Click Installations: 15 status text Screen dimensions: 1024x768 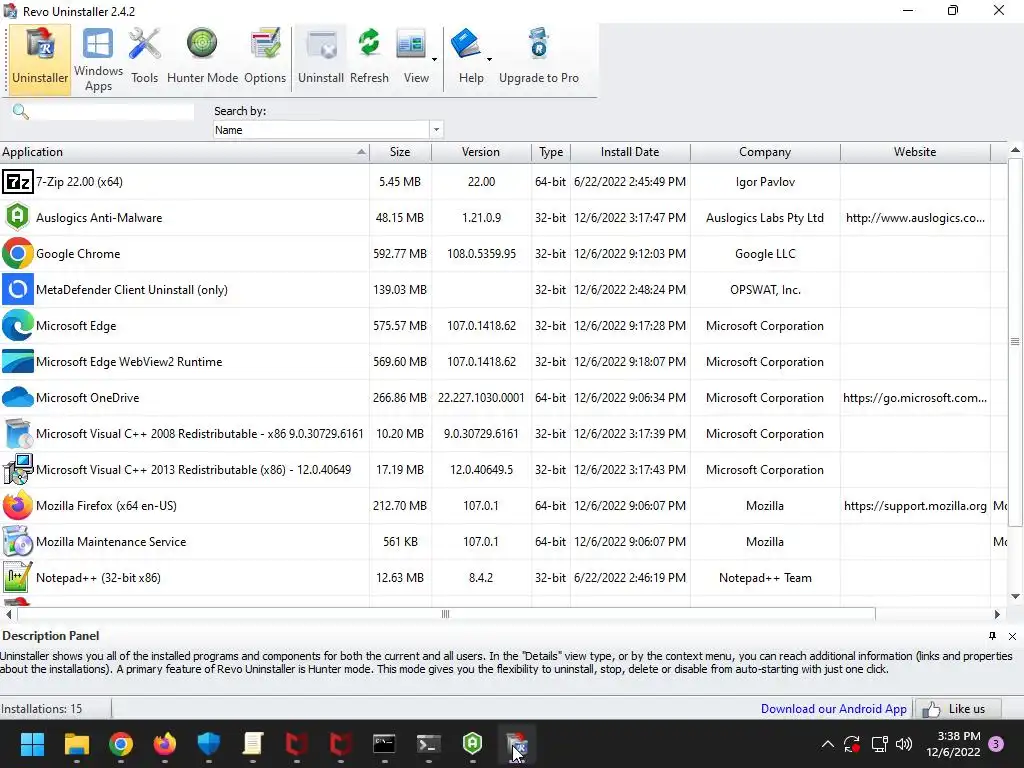(x=42, y=709)
